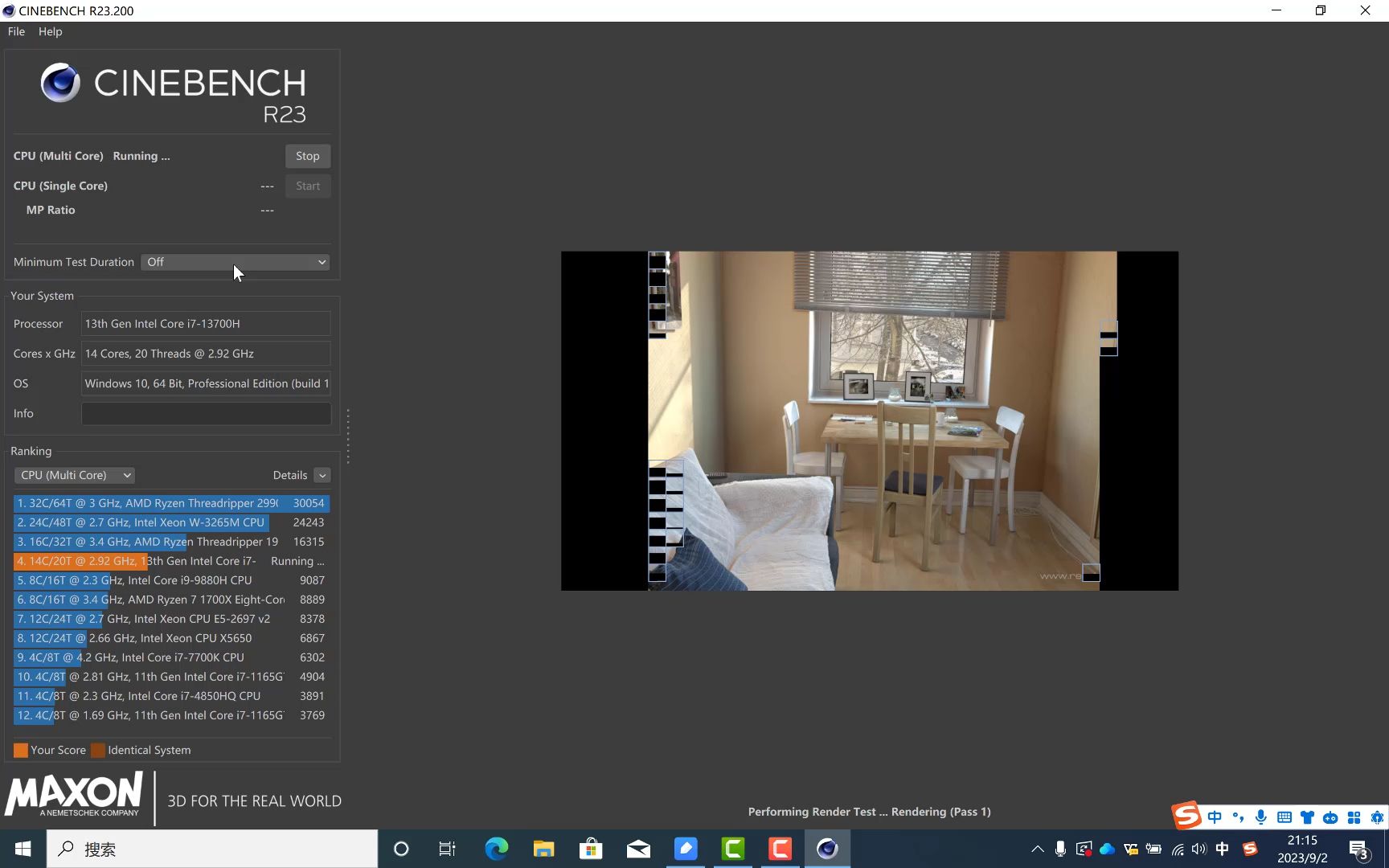
Task: Click the brown Identical System legend swatch
Action: point(98,750)
